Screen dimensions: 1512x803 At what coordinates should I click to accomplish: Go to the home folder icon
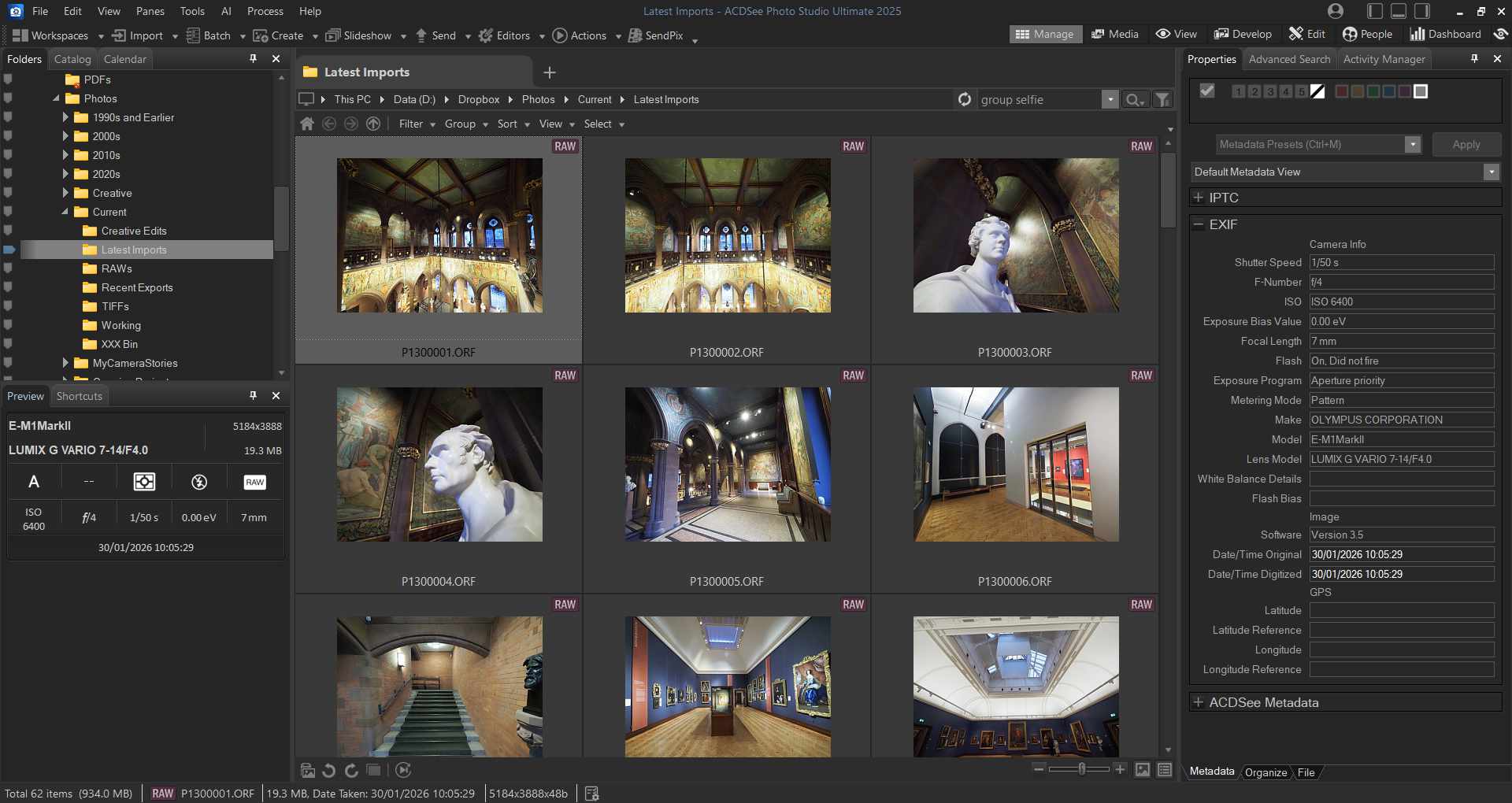(307, 124)
